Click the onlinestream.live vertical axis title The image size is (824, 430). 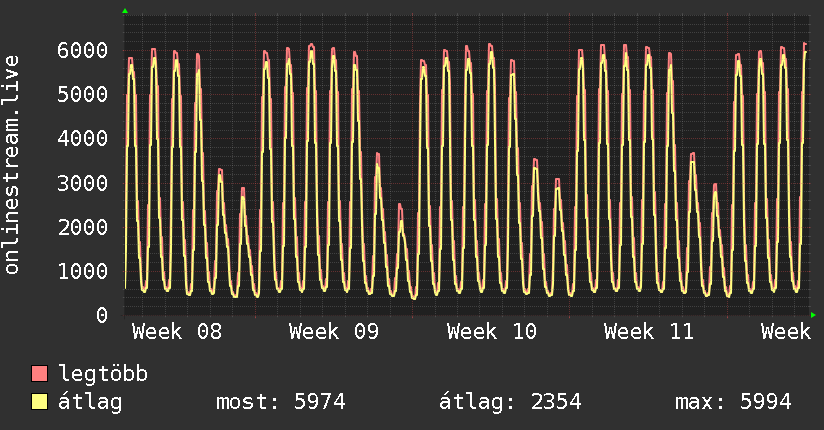point(11,165)
